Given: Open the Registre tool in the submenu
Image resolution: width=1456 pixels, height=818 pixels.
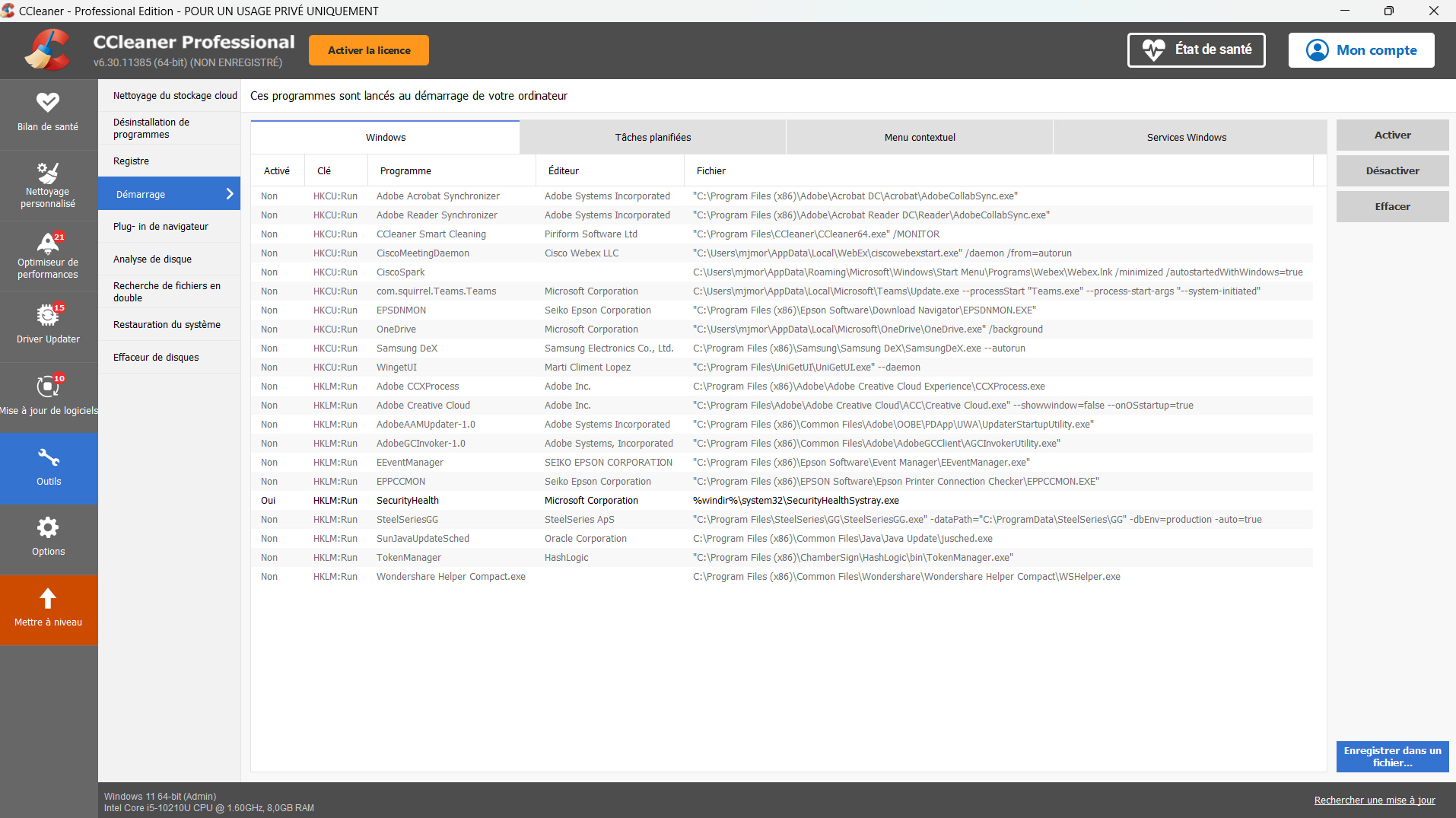Looking at the screenshot, I should [x=131, y=161].
